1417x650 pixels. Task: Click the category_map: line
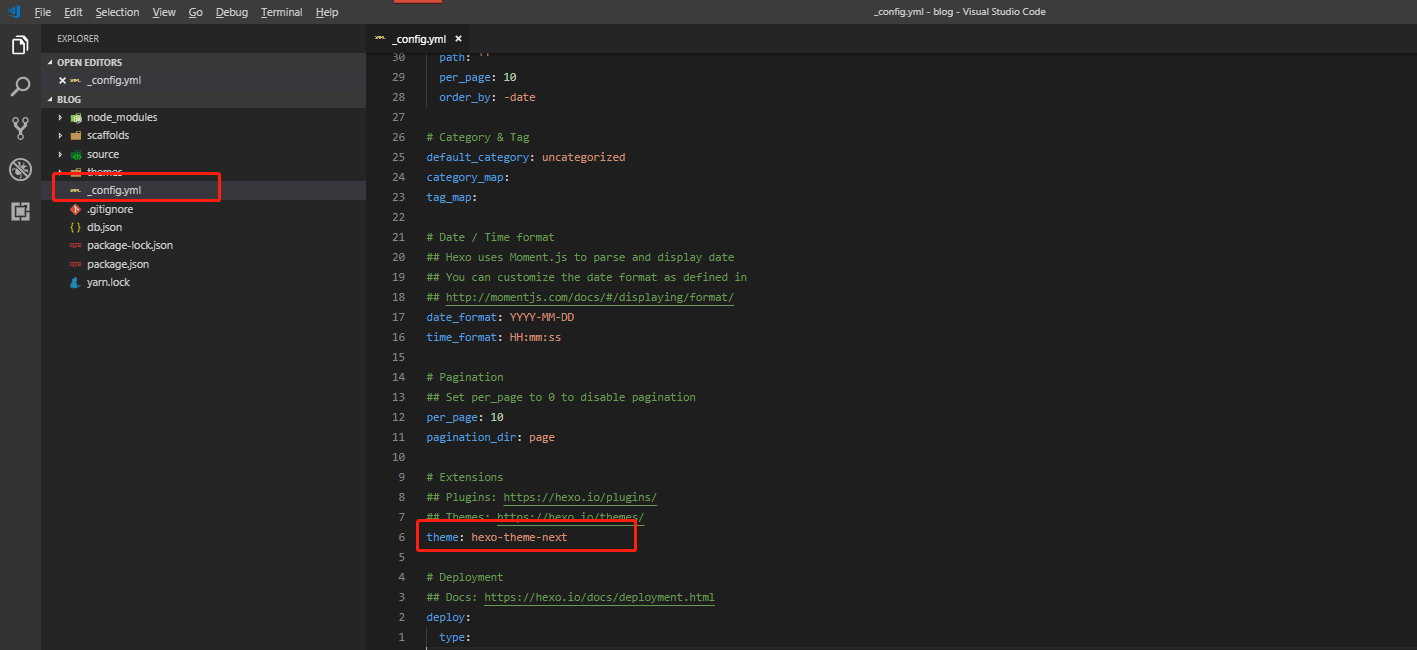click(x=468, y=177)
